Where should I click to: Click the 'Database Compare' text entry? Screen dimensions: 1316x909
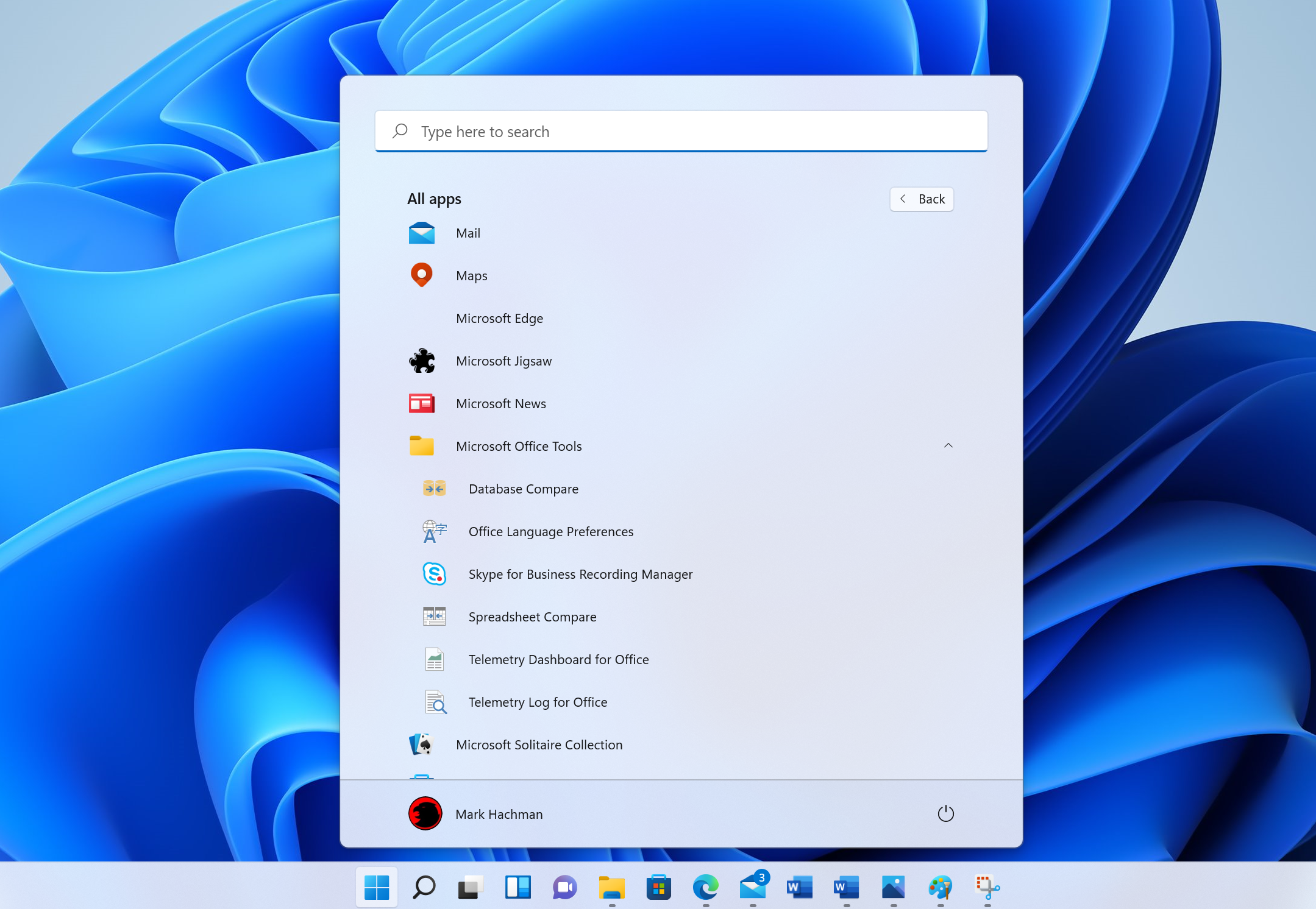pyautogui.click(x=524, y=489)
